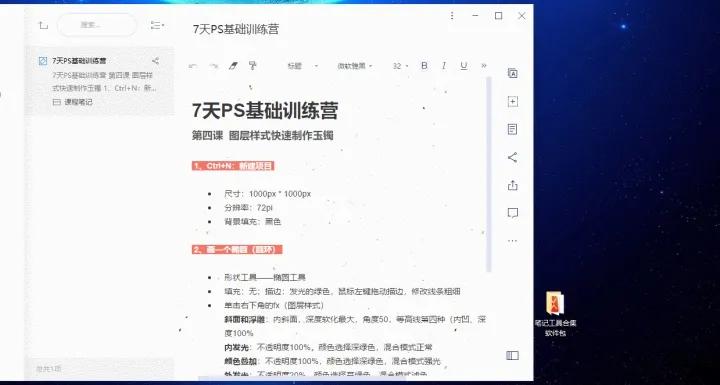Click the bold text 斜面和浮雕

(x=245, y=319)
